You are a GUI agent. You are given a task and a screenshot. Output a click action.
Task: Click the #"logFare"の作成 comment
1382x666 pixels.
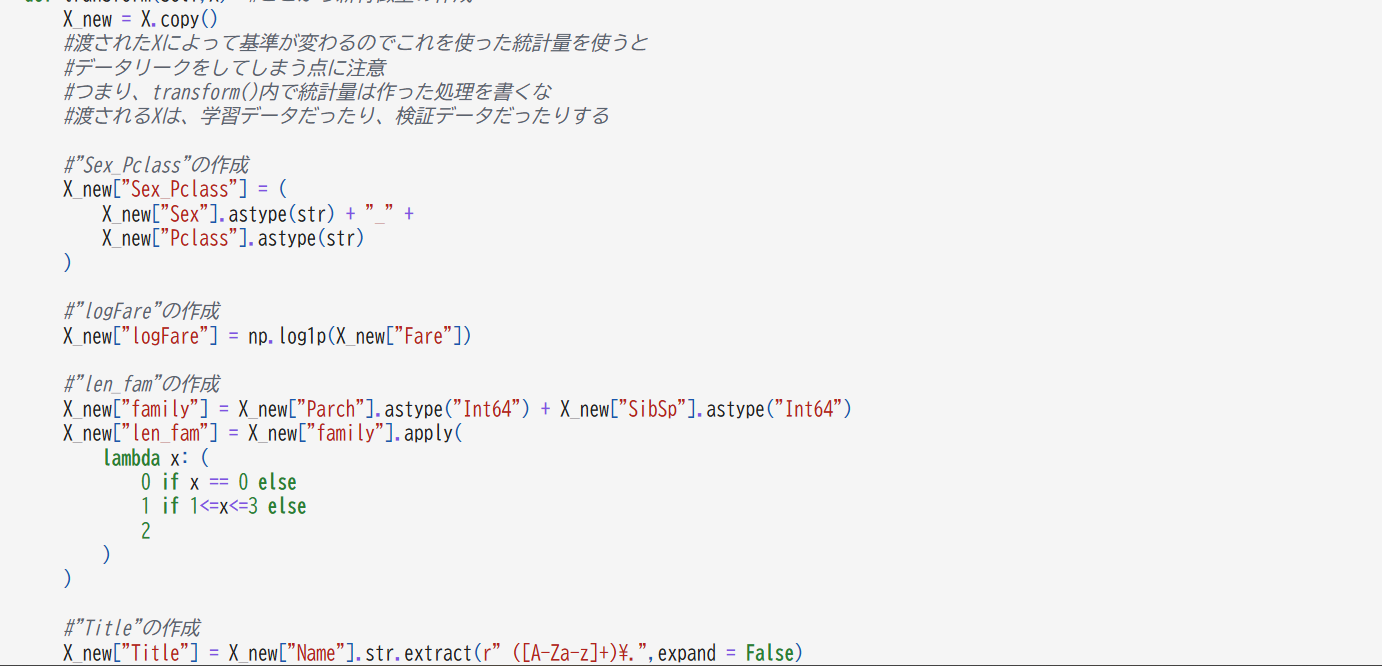click(141, 311)
